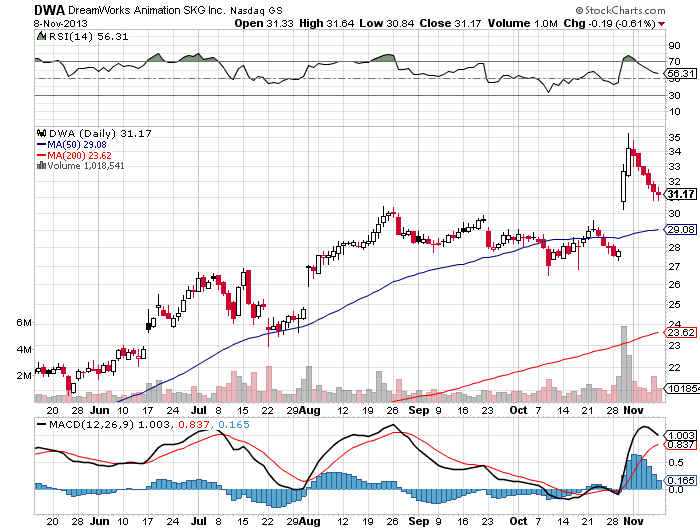Click the red MA(200) legend line
The width and height of the screenshot is (700, 530).
click(x=41, y=155)
